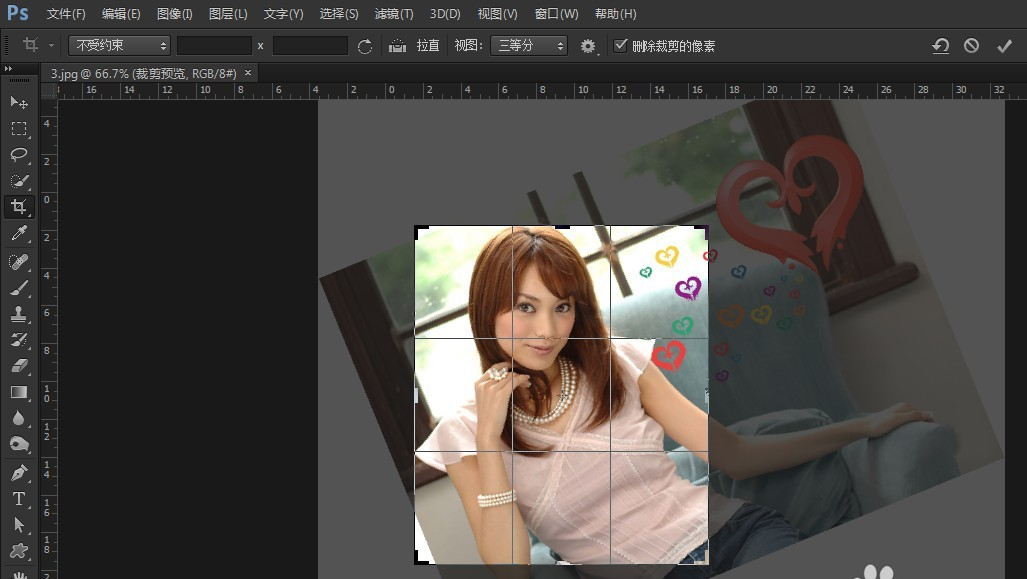Select the Quick Selection tool
1027x579 pixels.
pos(19,181)
